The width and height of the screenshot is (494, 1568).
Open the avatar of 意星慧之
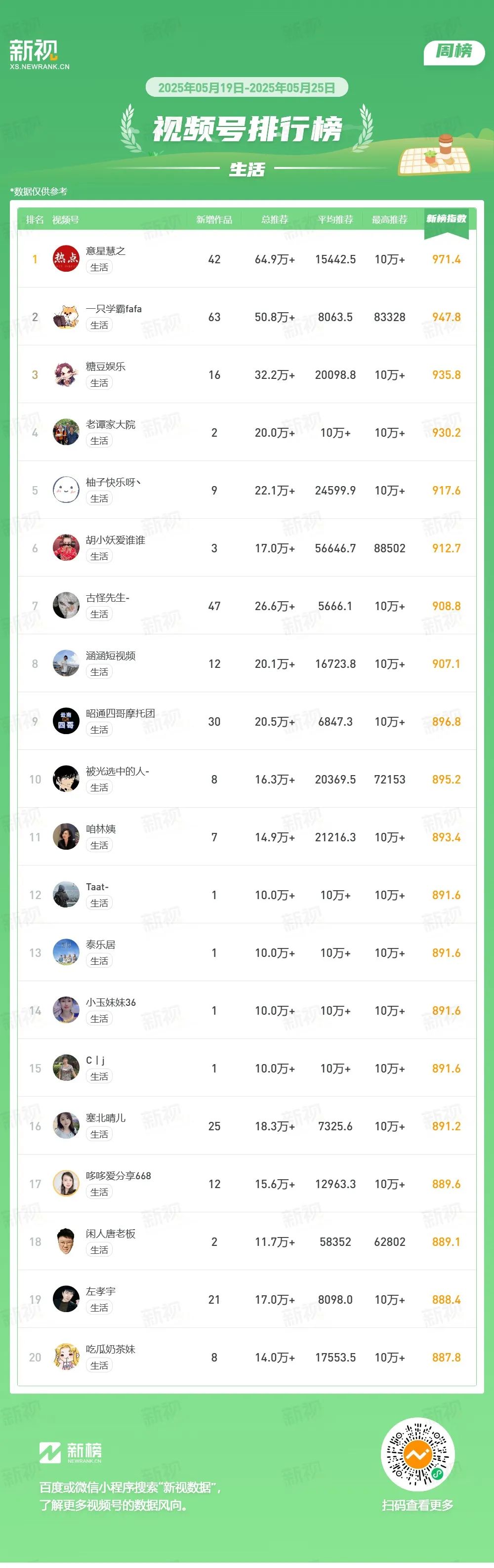coord(66,259)
